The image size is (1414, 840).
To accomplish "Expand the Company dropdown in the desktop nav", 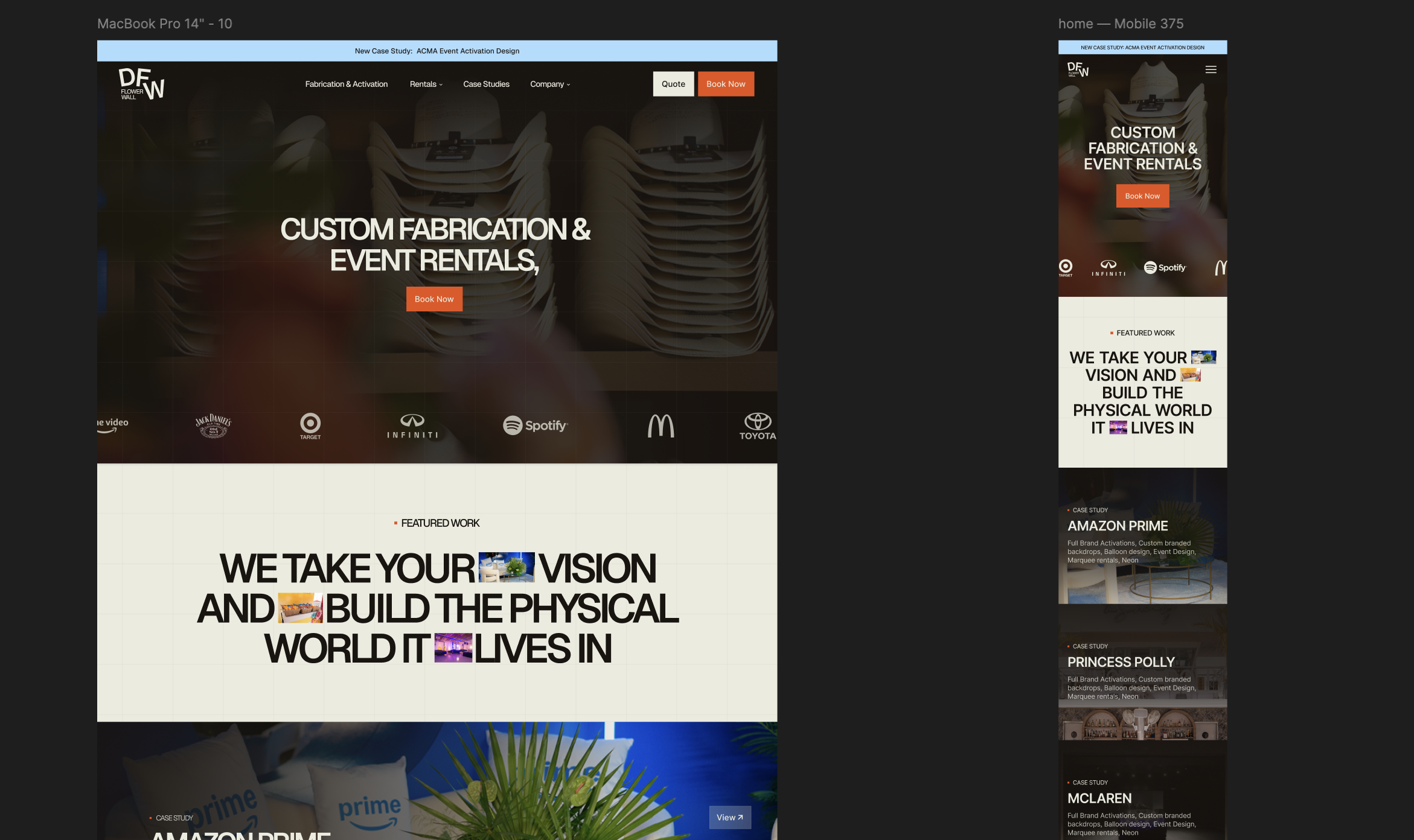I will [550, 84].
